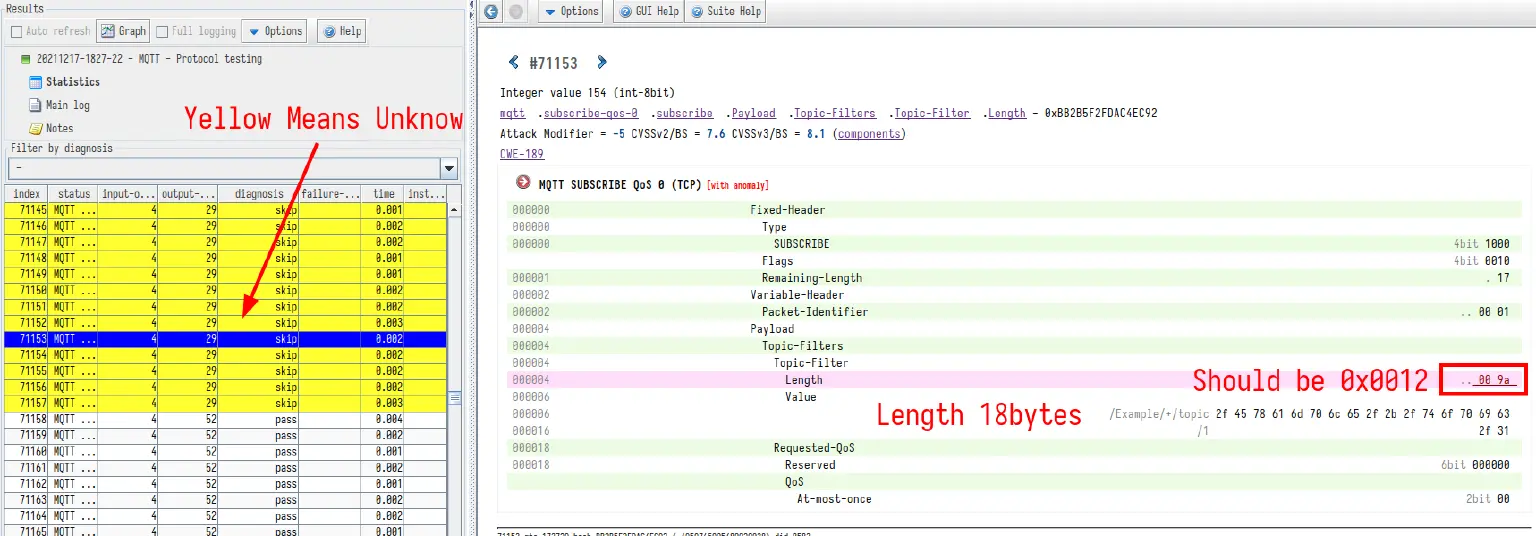The width and height of the screenshot is (1536, 536).
Task: Enable the Auto refresh checkbox
Action: [16, 31]
